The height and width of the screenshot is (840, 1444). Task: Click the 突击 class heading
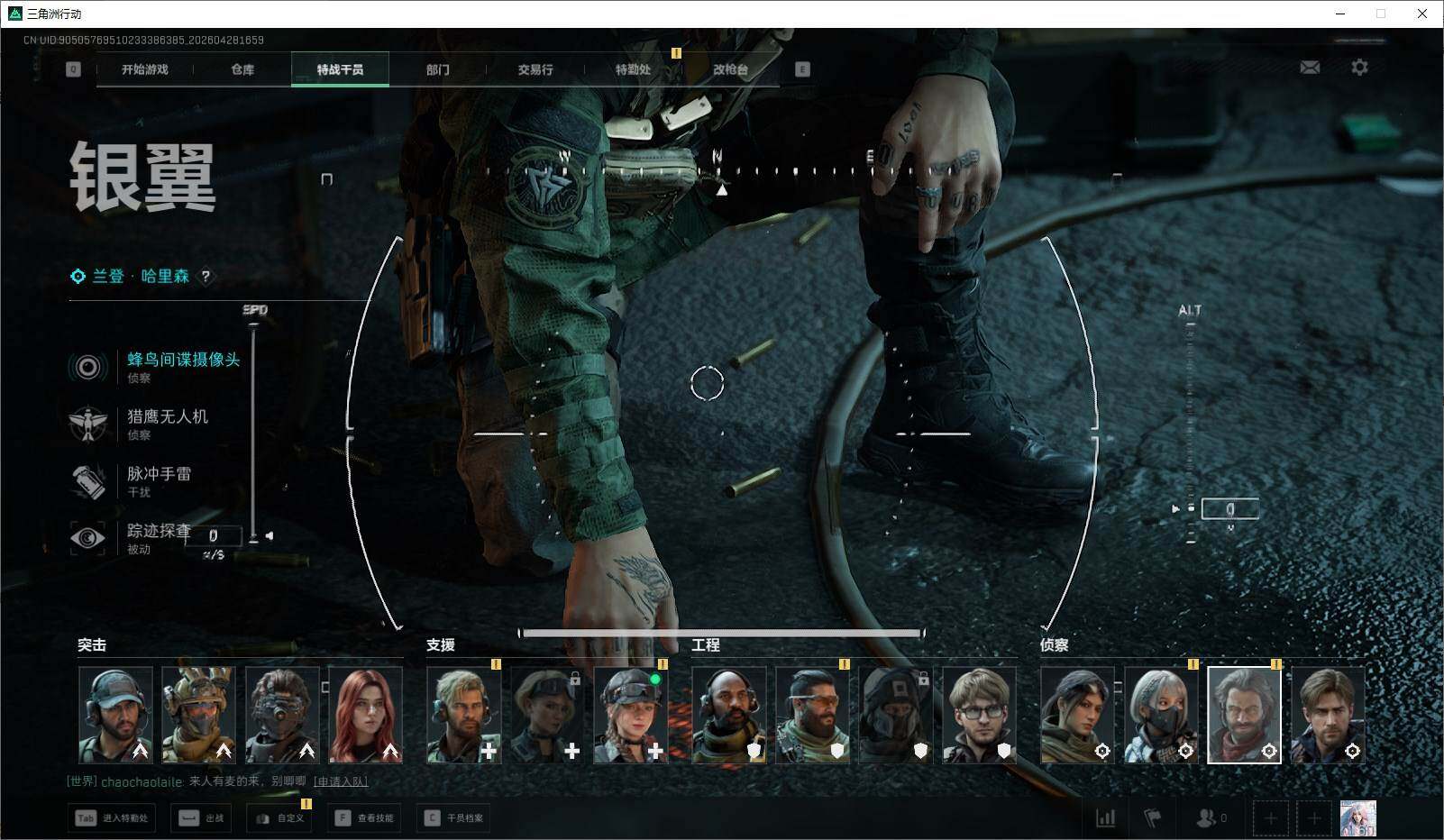tap(92, 645)
